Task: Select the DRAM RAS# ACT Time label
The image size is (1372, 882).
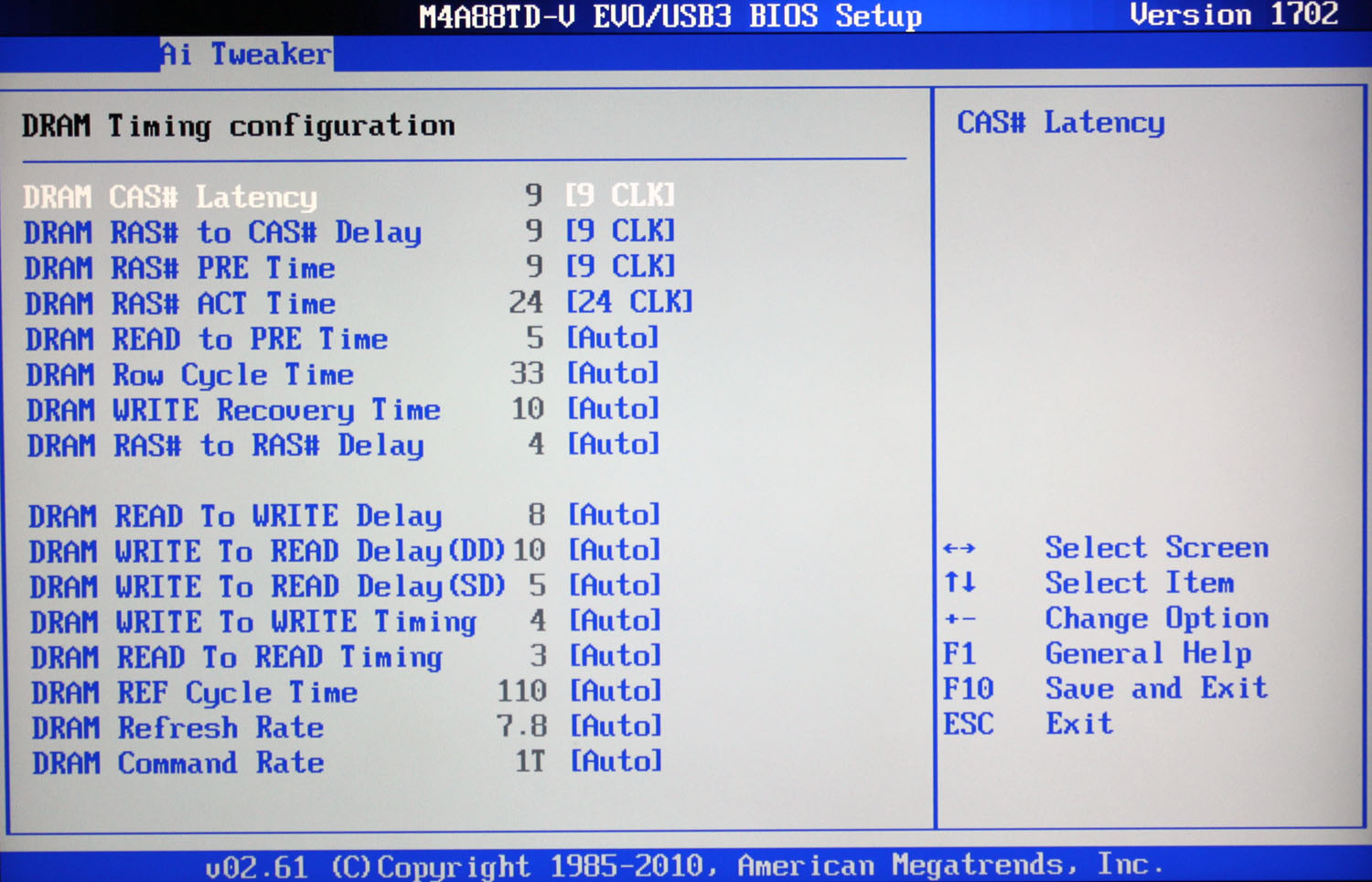Action: (x=179, y=304)
